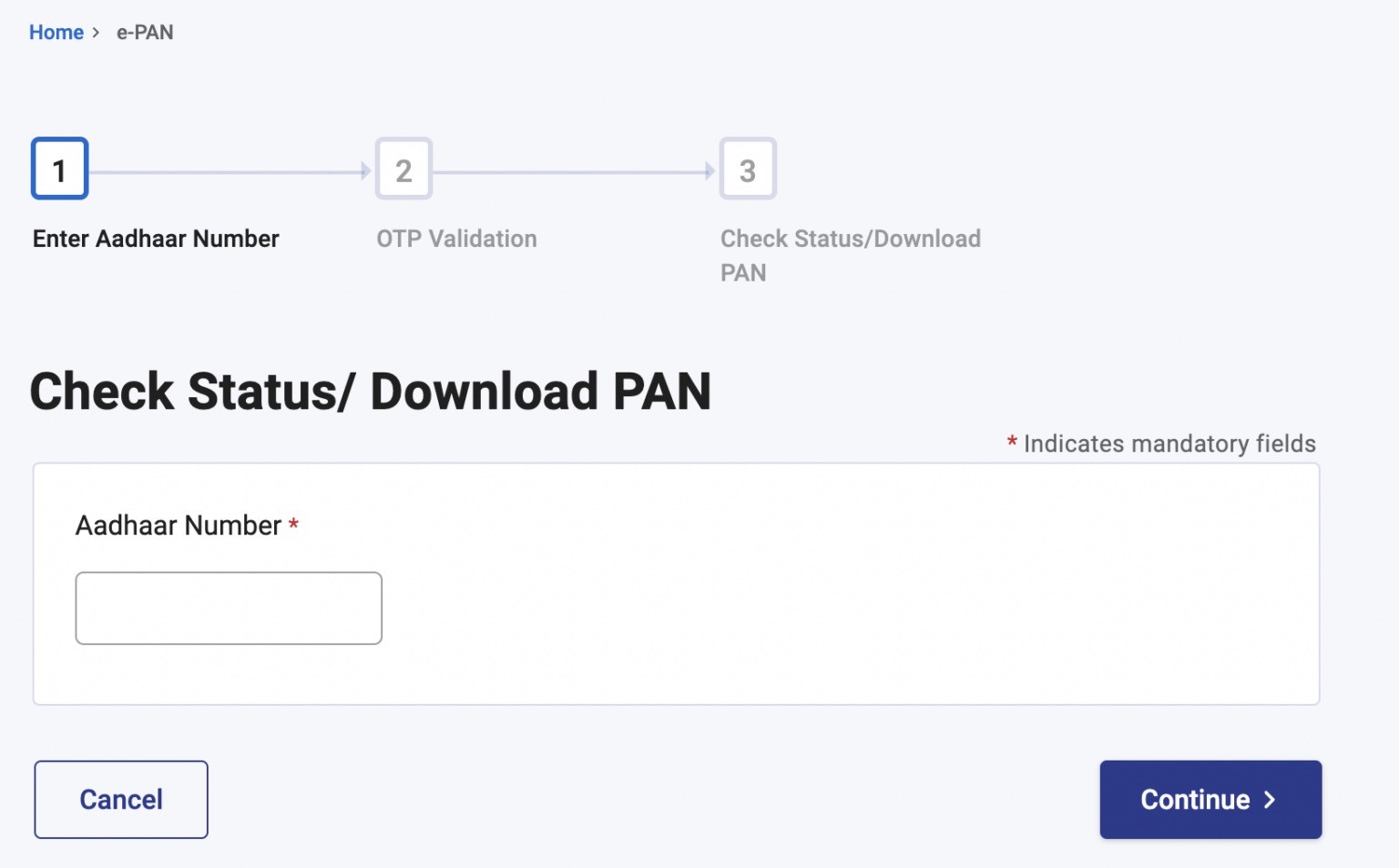Click the chevron arrow on Continue
1399x868 pixels.
click(1270, 800)
